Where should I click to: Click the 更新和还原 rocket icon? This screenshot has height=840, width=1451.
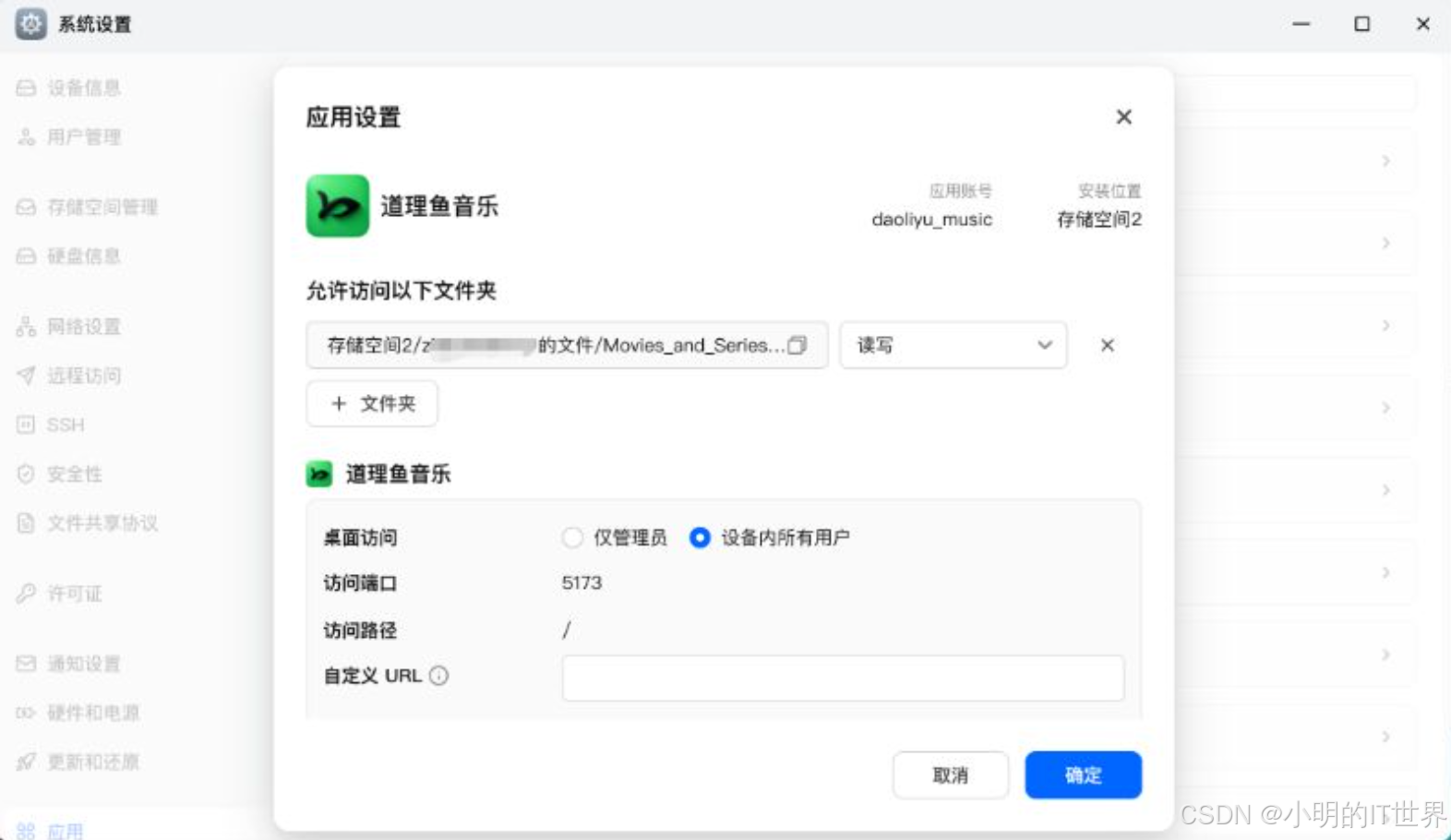pos(26,762)
